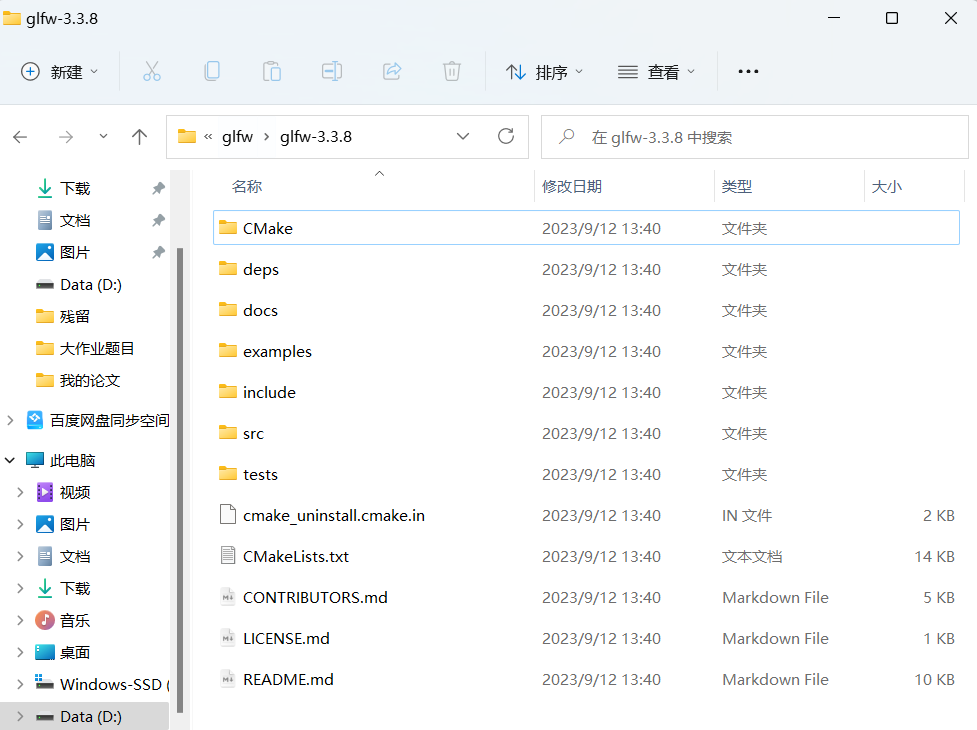Image resolution: width=977 pixels, height=730 pixels.
Task: Sort by 修改日期 column header
Action: click(572, 186)
